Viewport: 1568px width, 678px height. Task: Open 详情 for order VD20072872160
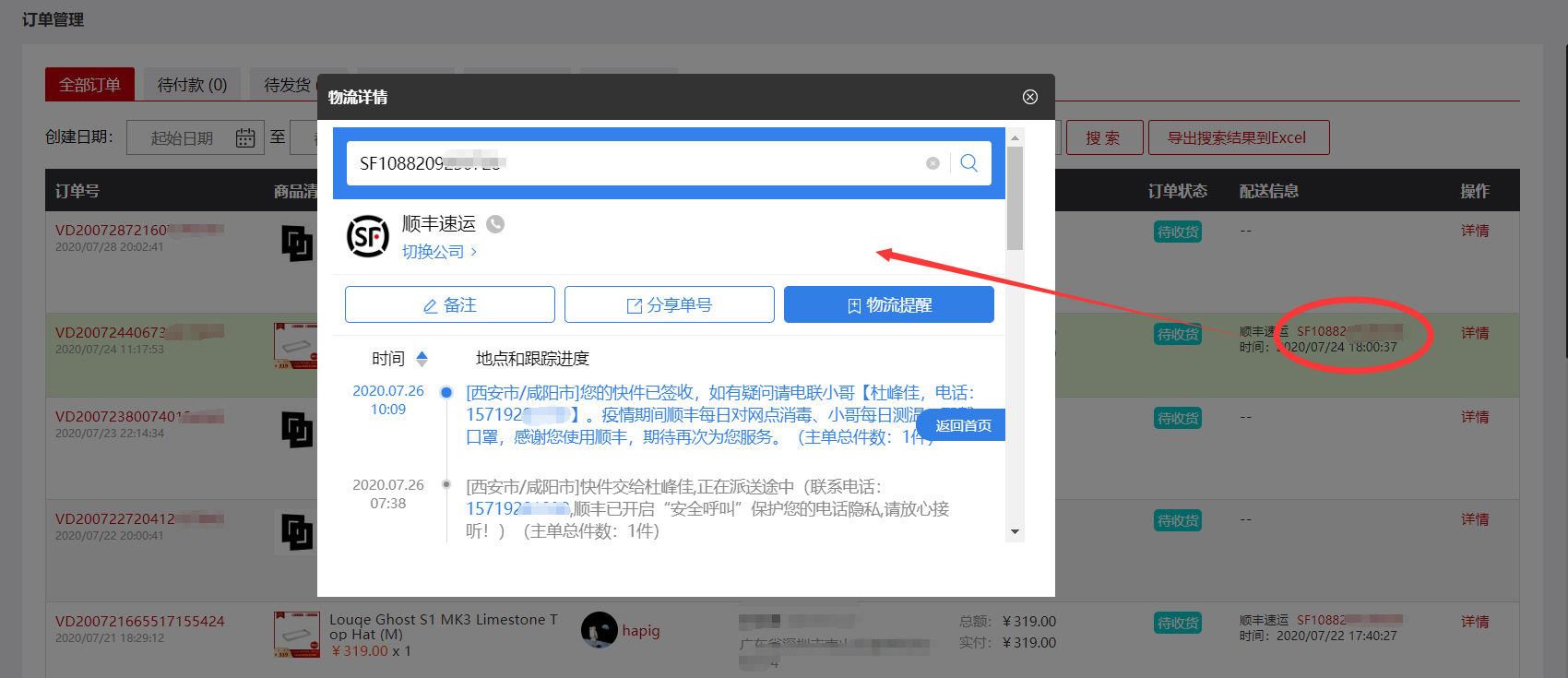click(1474, 231)
